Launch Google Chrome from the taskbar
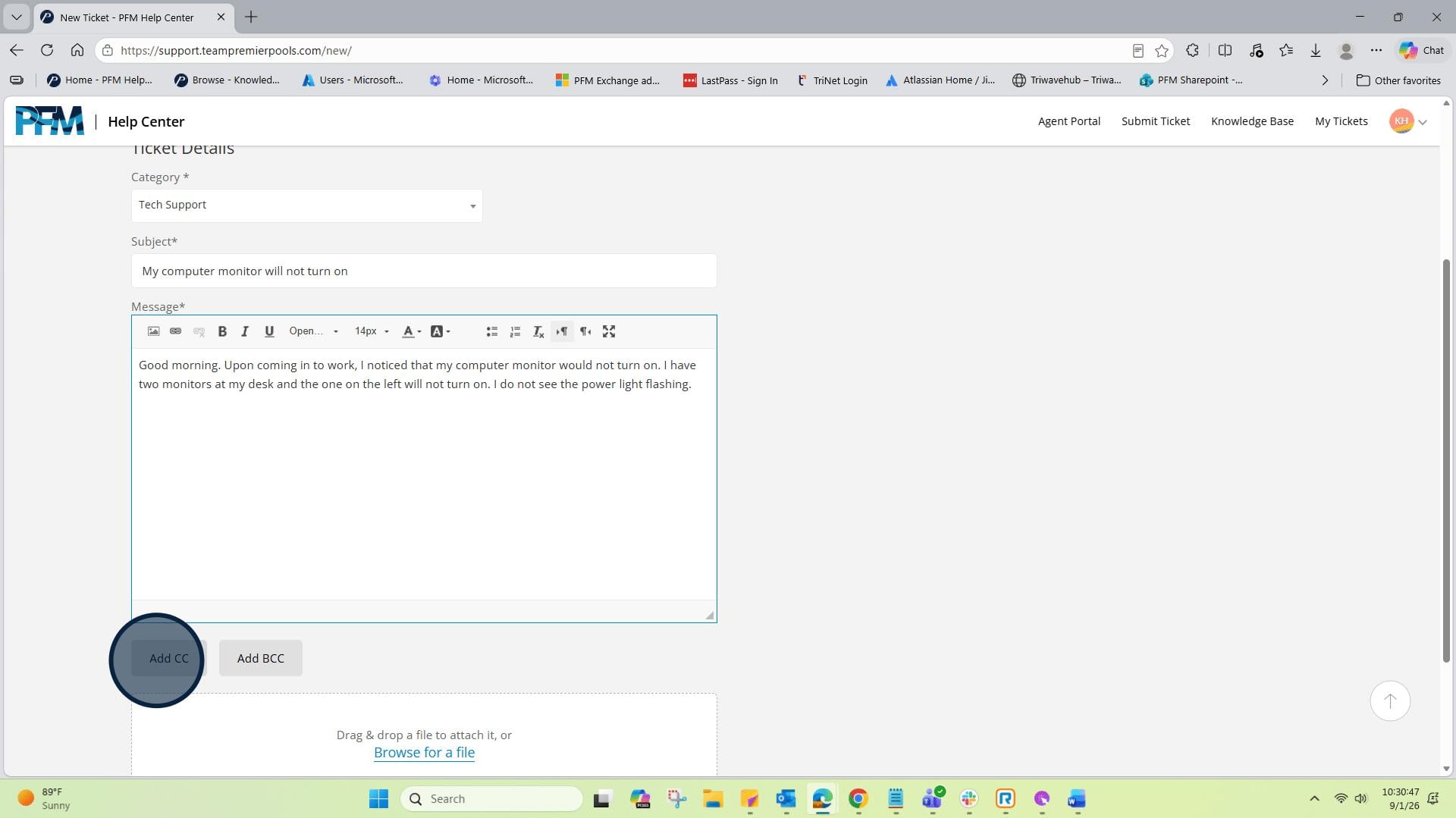This screenshot has width=1456, height=818. tap(858, 798)
